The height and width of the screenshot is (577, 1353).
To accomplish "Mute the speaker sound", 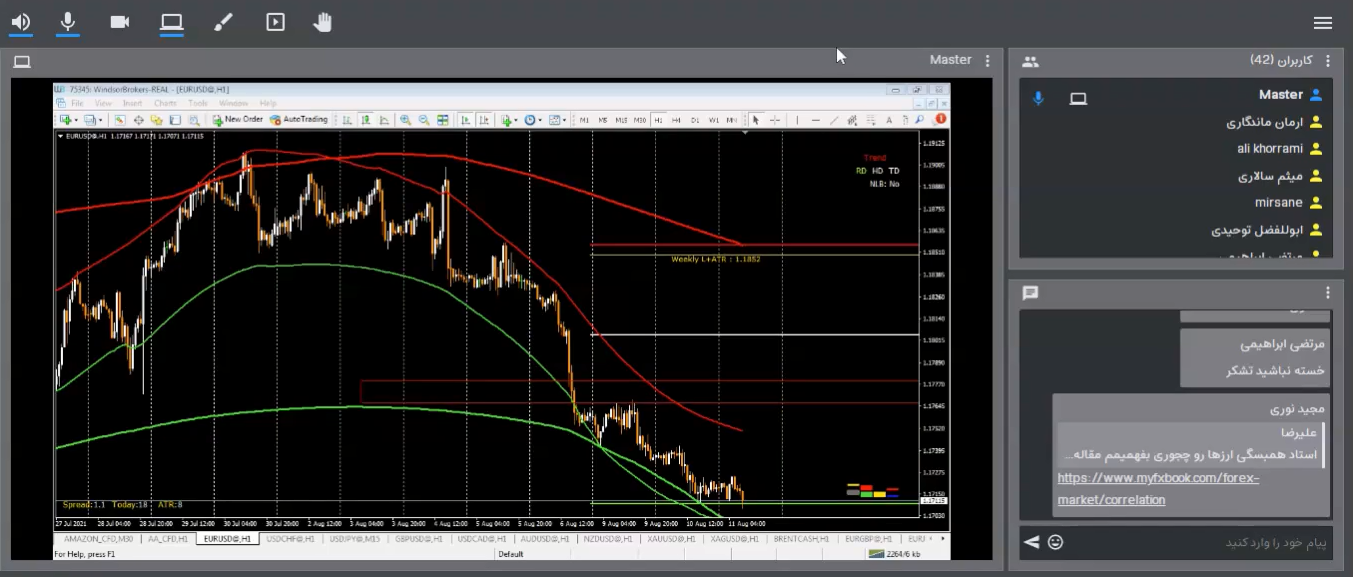I will click(x=20, y=22).
